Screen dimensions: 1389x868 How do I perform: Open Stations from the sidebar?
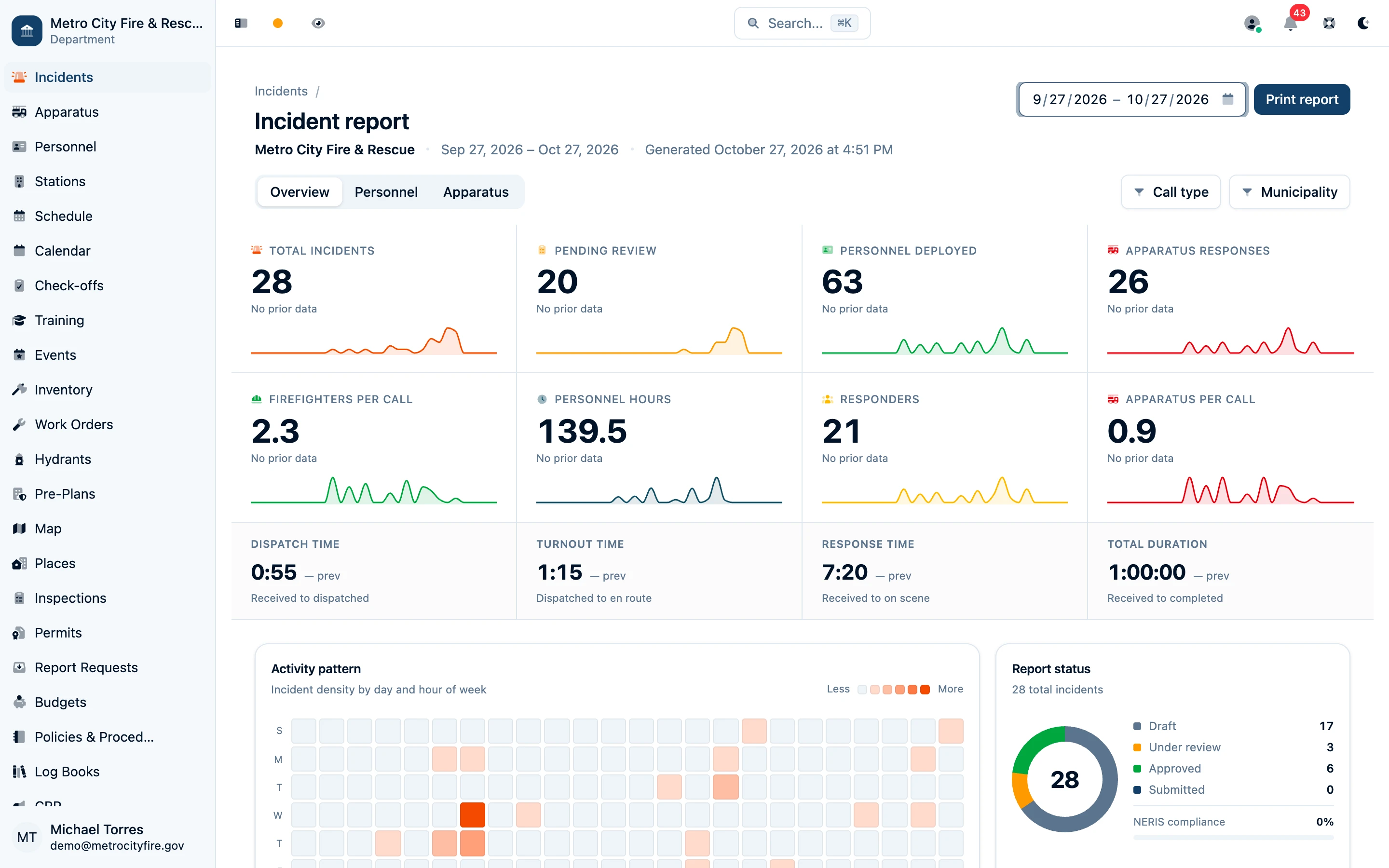108,181
